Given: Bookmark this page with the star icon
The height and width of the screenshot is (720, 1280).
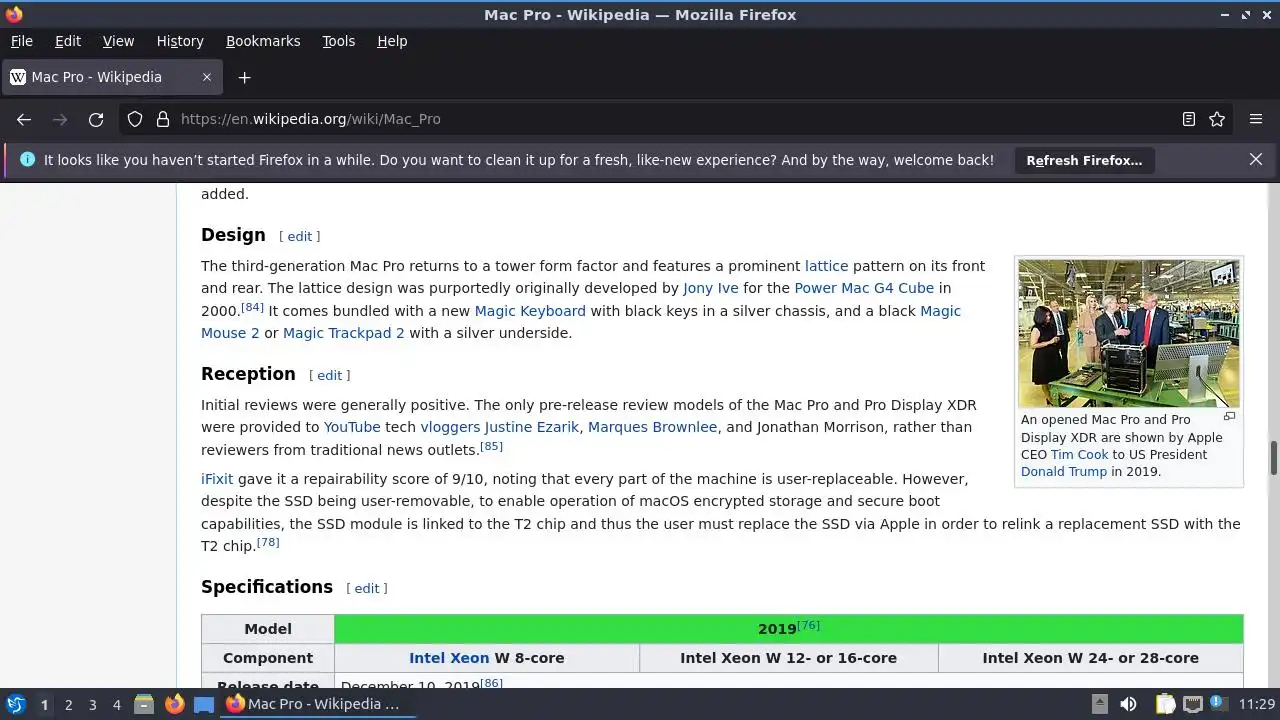Looking at the screenshot, I should (1217, 119).
